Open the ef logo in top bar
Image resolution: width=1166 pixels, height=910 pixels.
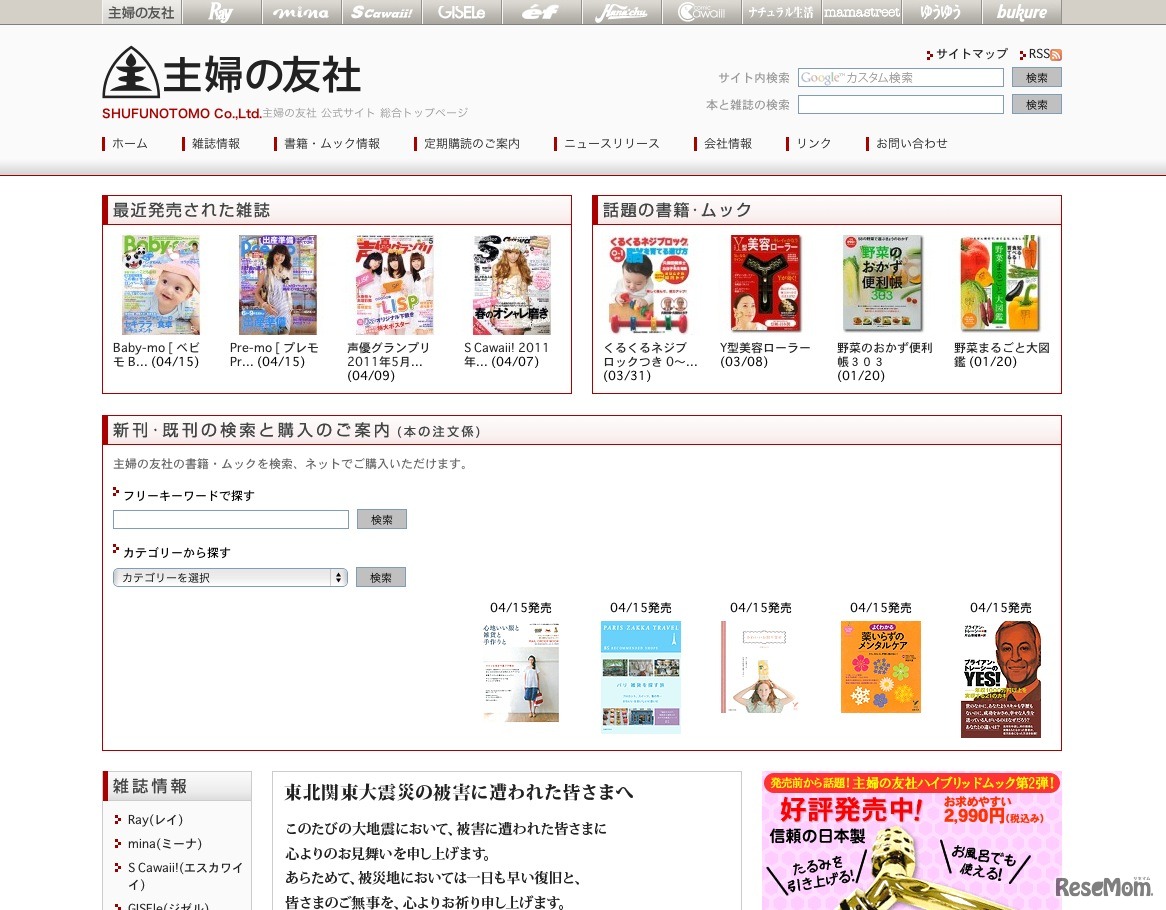tap(541, 12)
